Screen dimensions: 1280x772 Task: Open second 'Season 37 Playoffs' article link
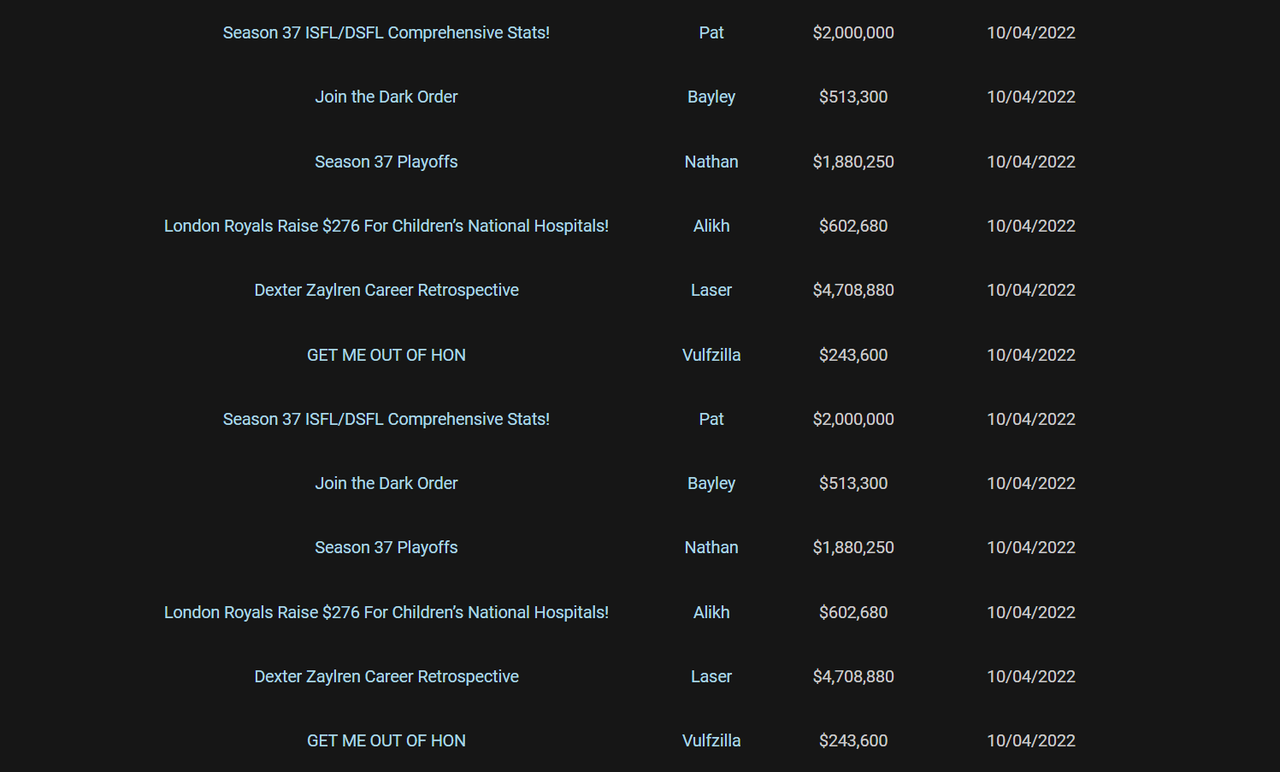coord(386,548)
